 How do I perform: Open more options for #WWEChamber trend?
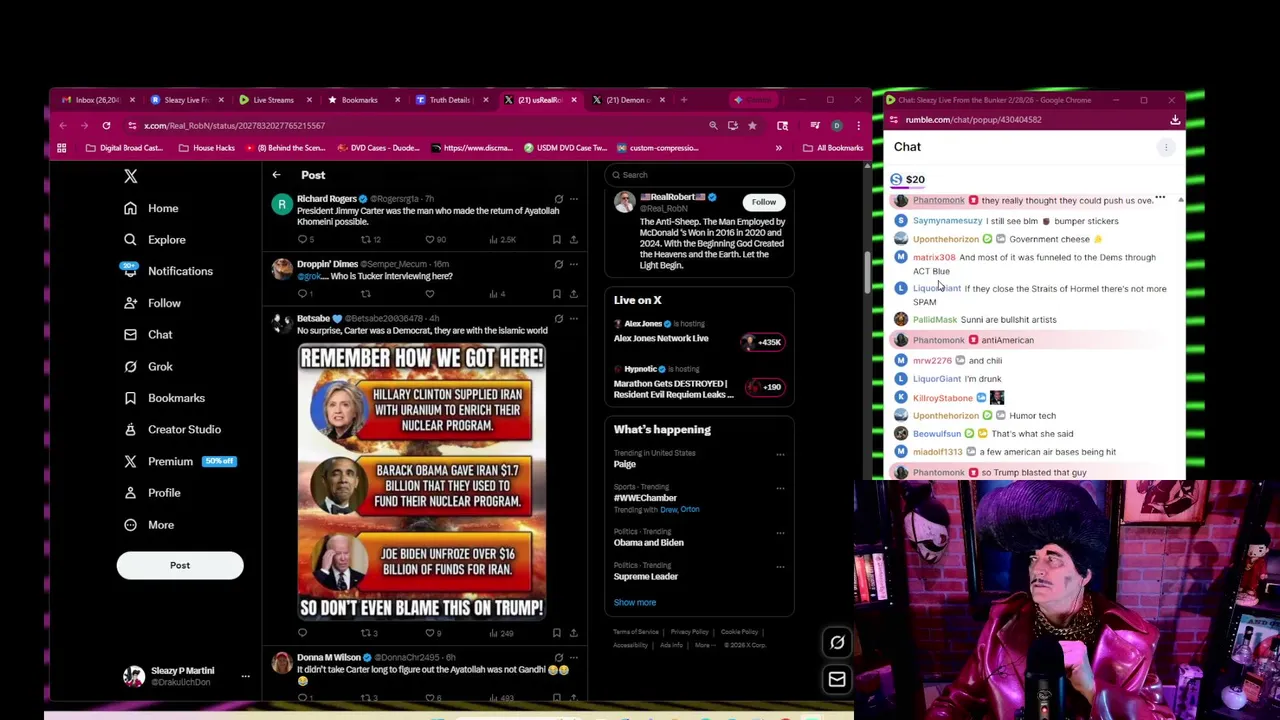[780, 488]
